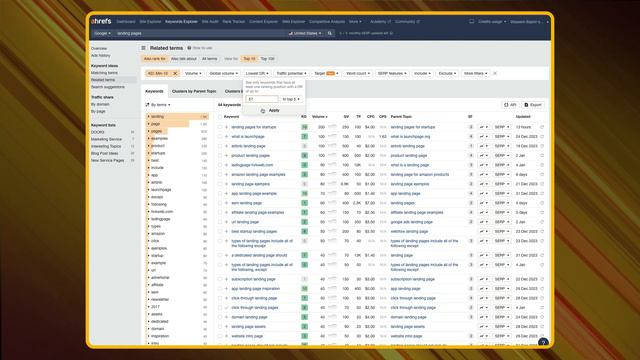
Task: Click KD badge for 'app landing page example'
Action: [x=304, y=193]
